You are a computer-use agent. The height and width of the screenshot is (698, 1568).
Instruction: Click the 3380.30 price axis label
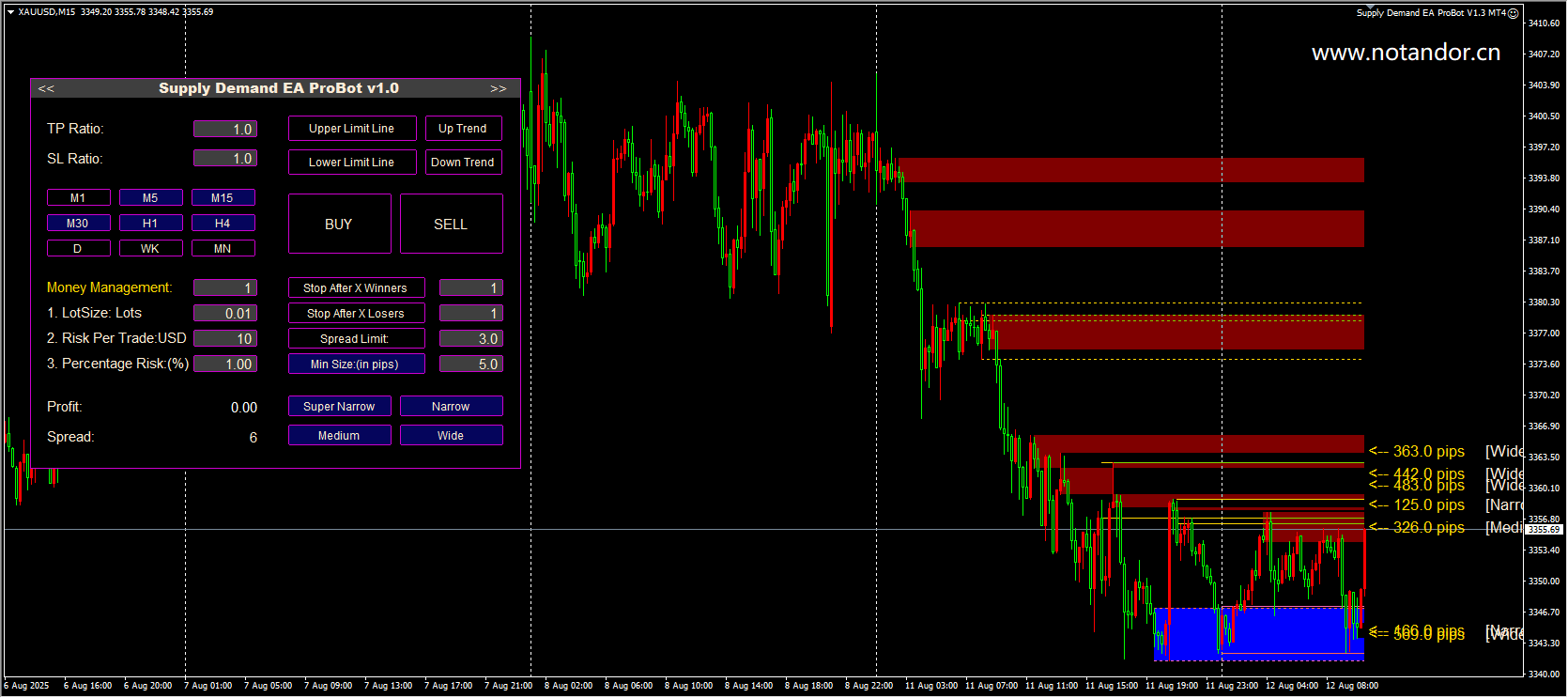coord(1545,302)
